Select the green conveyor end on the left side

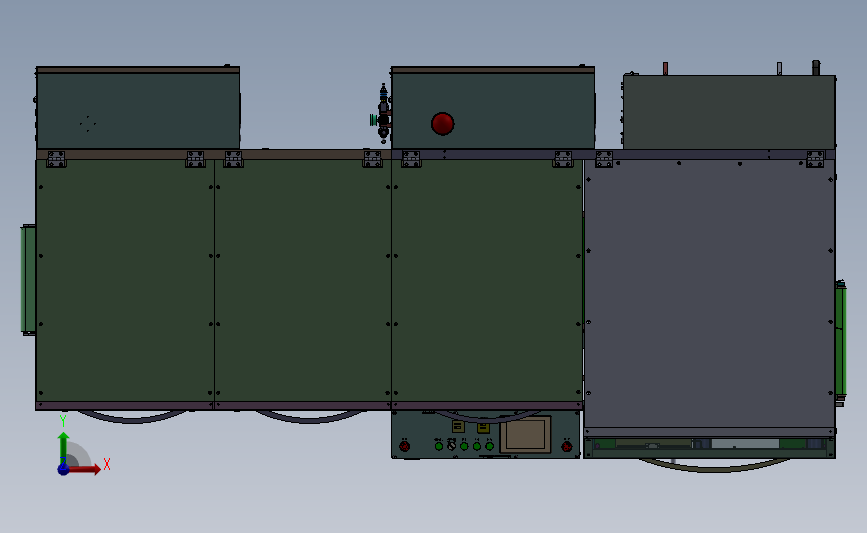(x=28, y=280)
